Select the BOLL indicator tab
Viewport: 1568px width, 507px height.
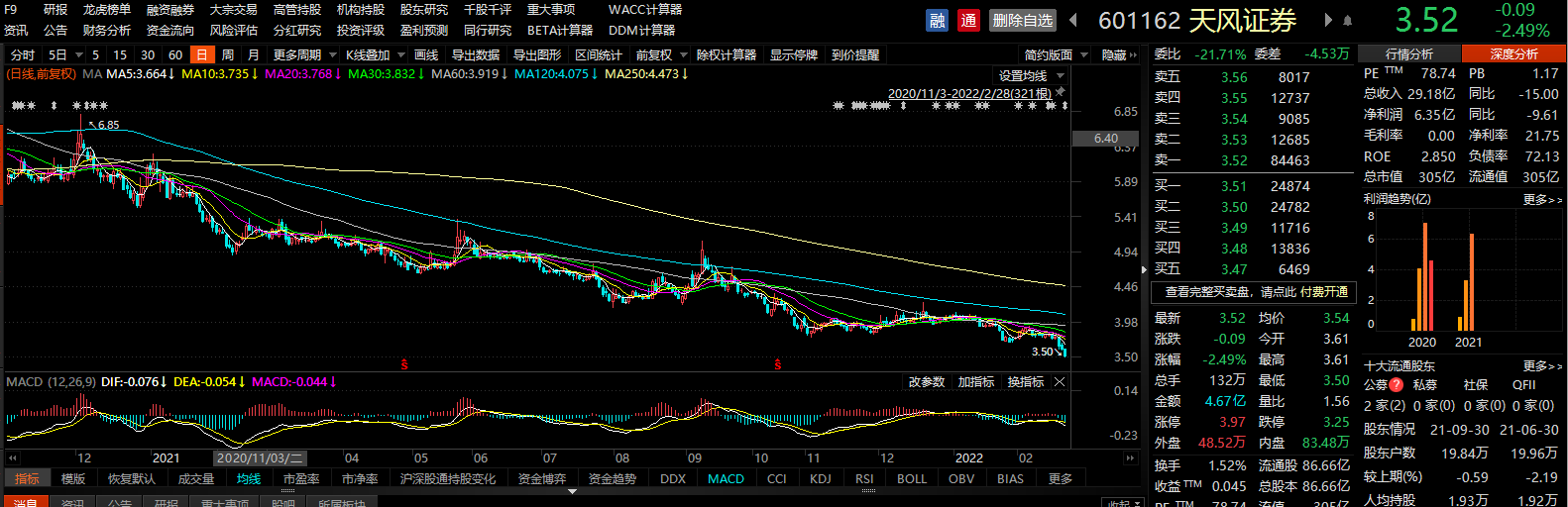pyautogui.click(x=912, y=479)
